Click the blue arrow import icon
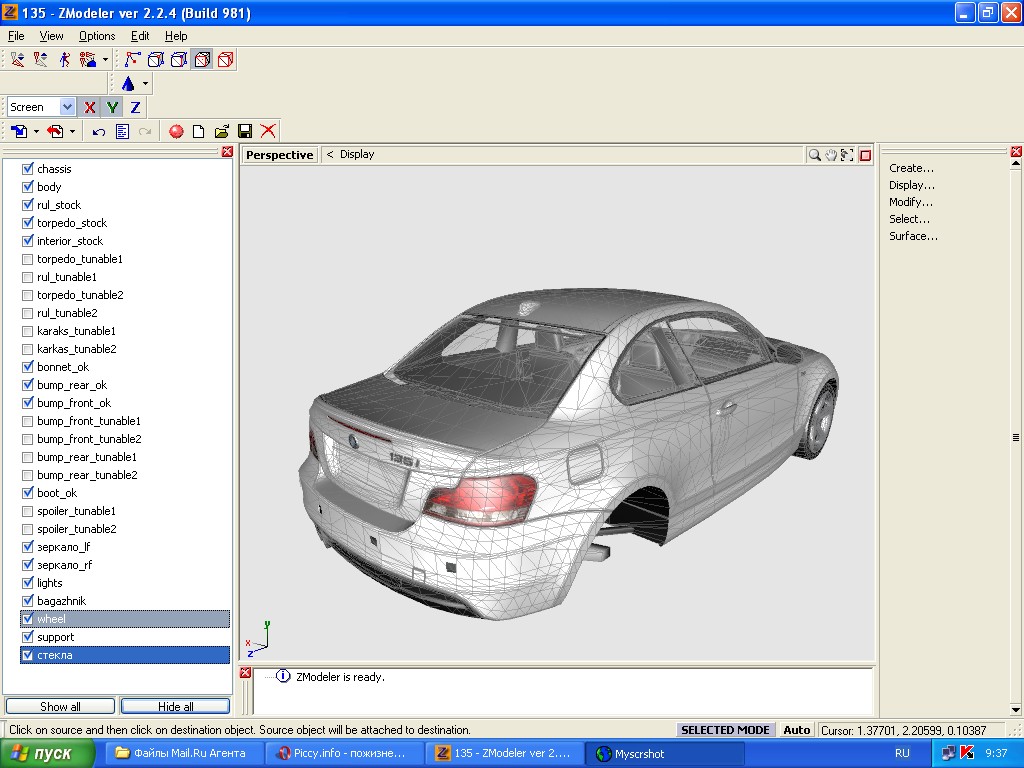1024x768 pixels. (x=19, y=131)
